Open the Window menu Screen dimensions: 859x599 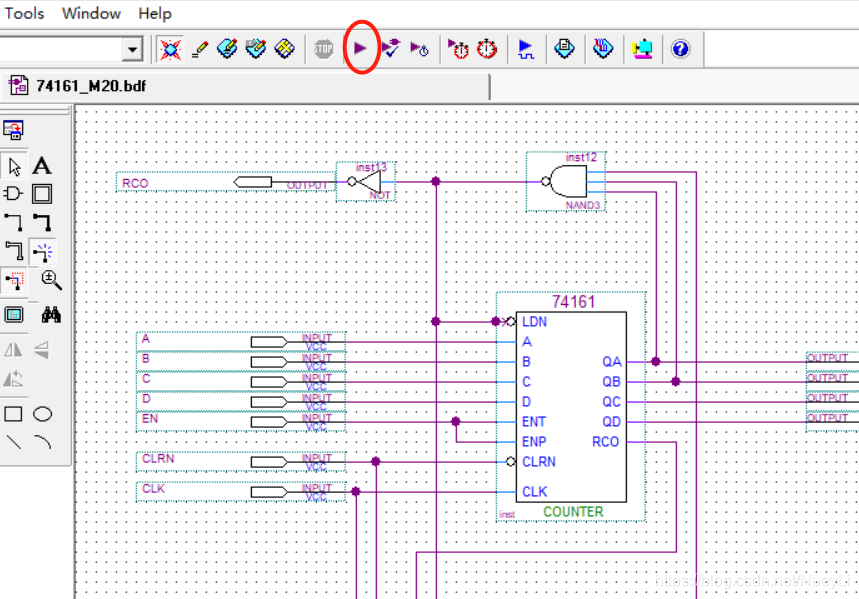pyautogui.click(x=91, y=13)
